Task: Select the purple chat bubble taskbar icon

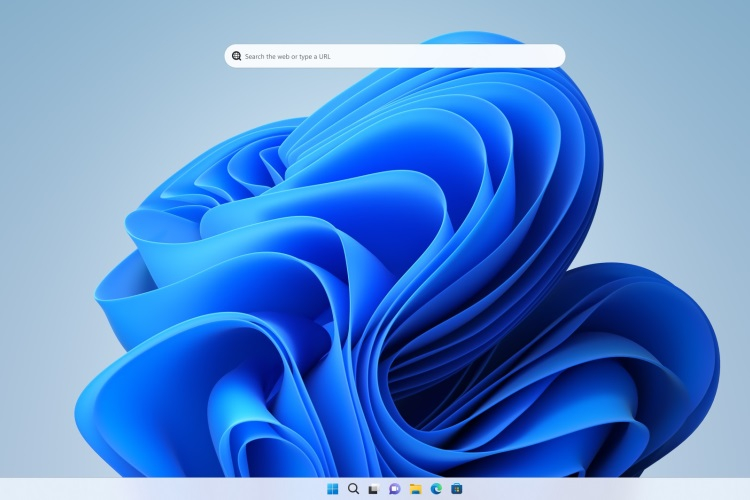Action: click(x=395, y=489)
